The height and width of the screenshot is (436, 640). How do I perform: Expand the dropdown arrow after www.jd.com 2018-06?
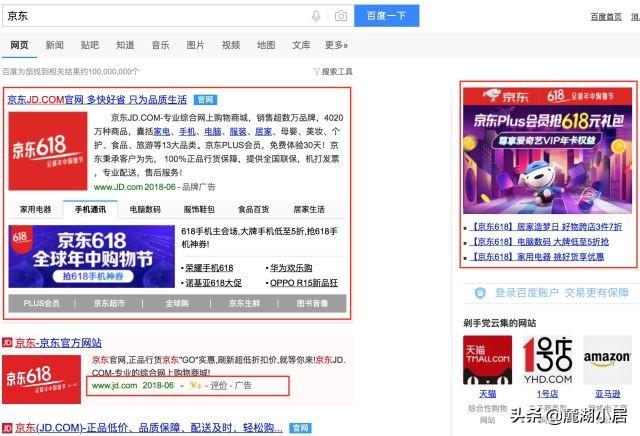(182, 386)
